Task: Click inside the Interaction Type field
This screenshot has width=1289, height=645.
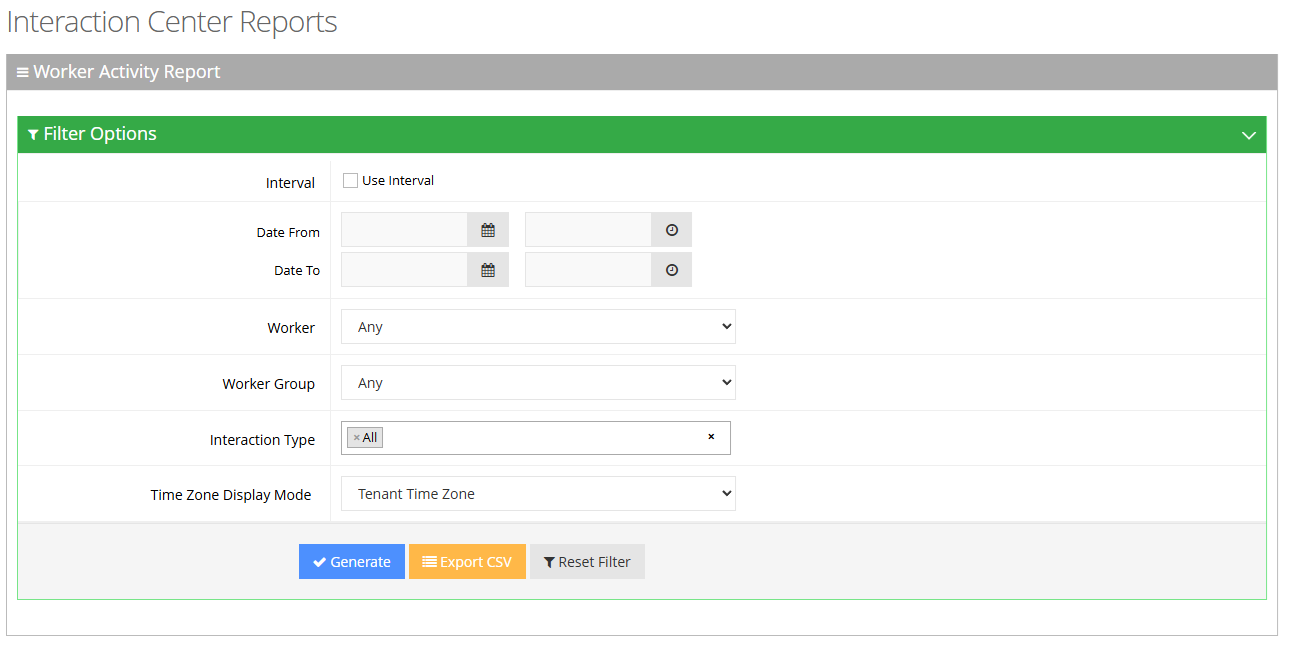Action: pyautogui.click(x=540, y=438)
